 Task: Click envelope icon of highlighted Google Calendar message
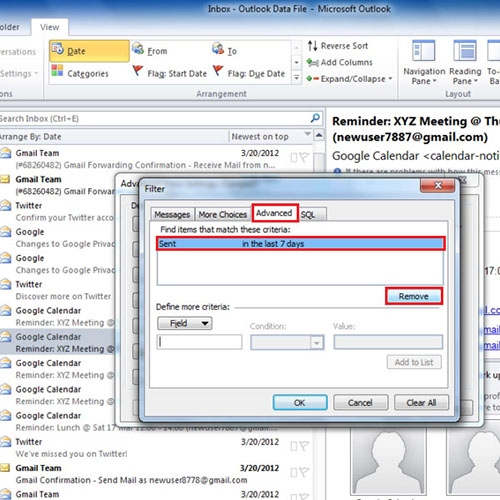coord(6,337)
